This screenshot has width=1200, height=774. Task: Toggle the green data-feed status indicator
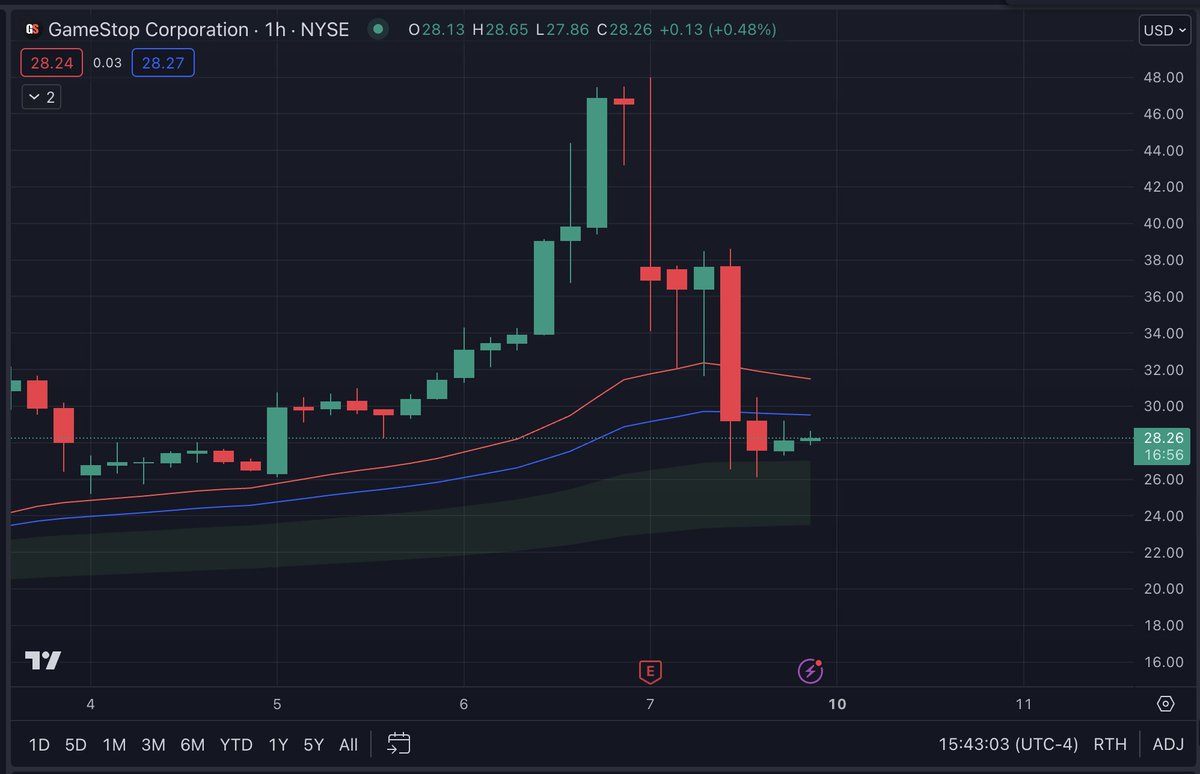[x=377, y=30]
